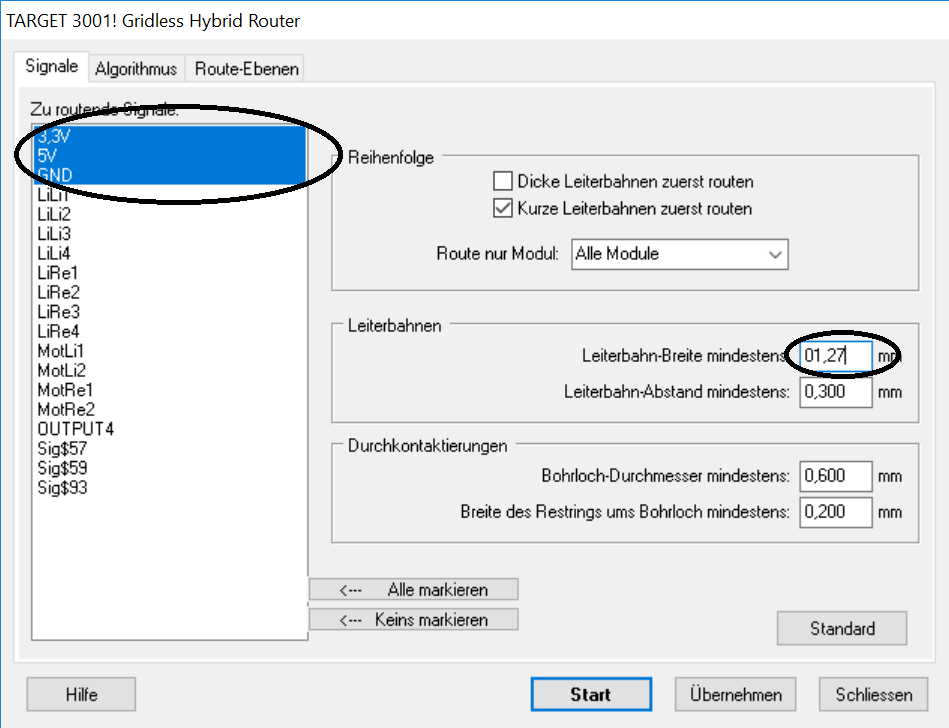This screenshot has width=949, height=728.
Task: Close the dialog with Schliessen
Action: click(x=873, y=695)
